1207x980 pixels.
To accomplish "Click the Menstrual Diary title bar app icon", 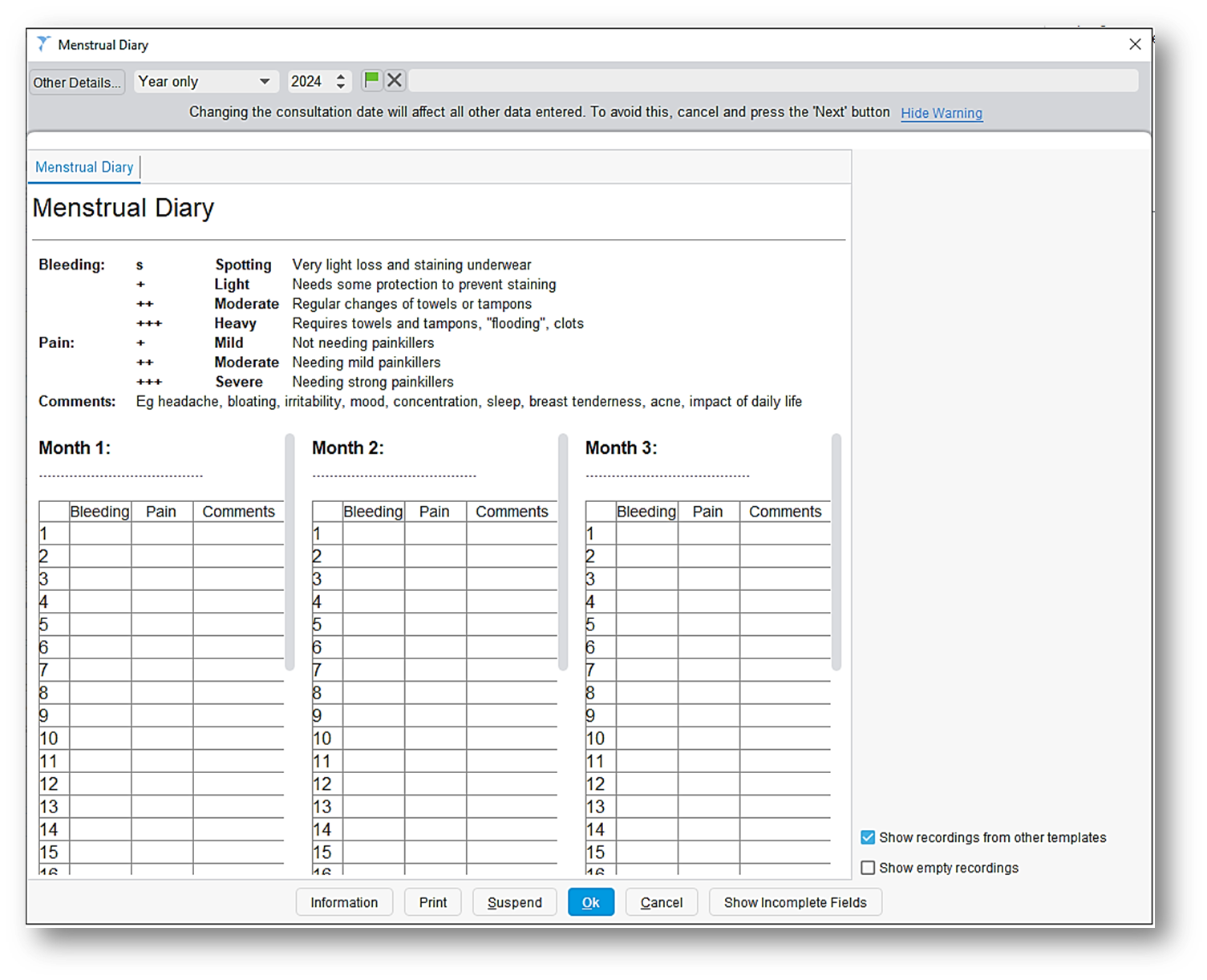I will coord(43,44).
